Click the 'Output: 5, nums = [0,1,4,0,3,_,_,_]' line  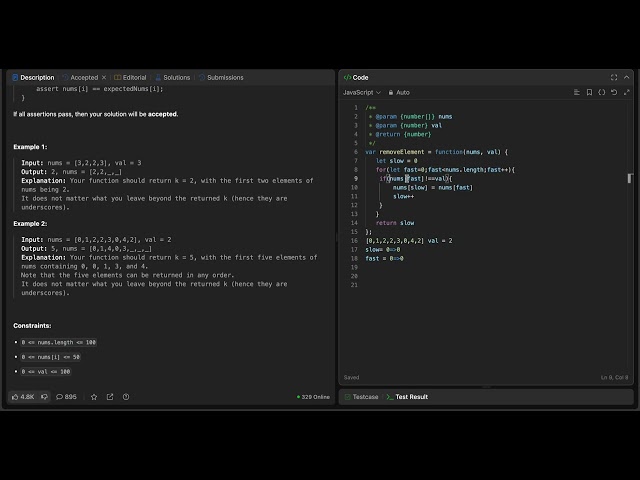pyautogui.click(x=87, y=249)
